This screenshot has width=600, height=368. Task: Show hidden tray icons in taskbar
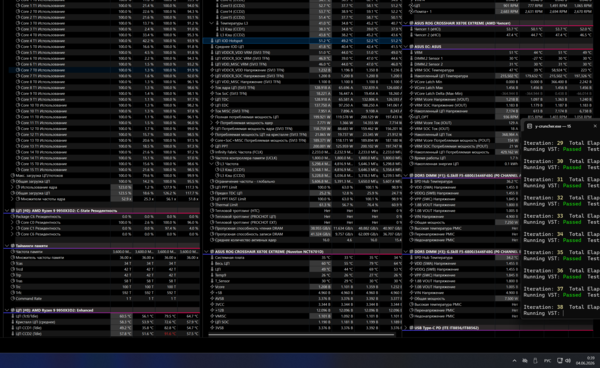click(514, 361)
